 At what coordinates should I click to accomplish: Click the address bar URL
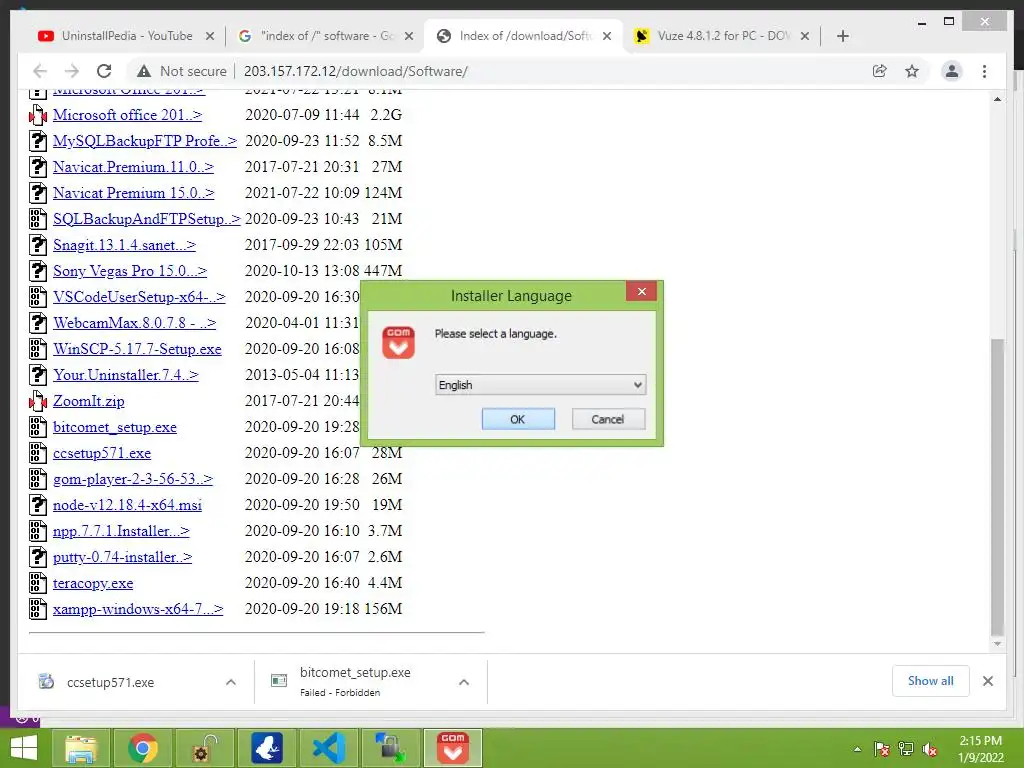[x=356, y=71]
